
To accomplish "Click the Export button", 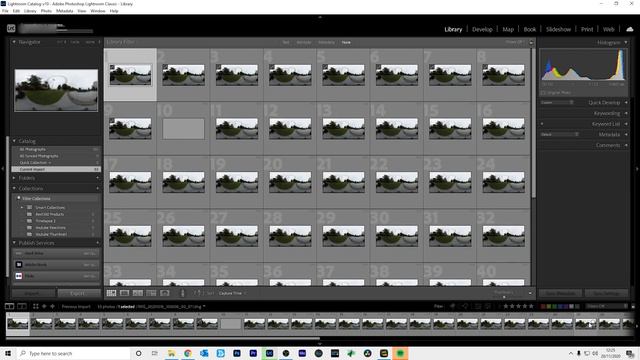I will tap(79, 293).
